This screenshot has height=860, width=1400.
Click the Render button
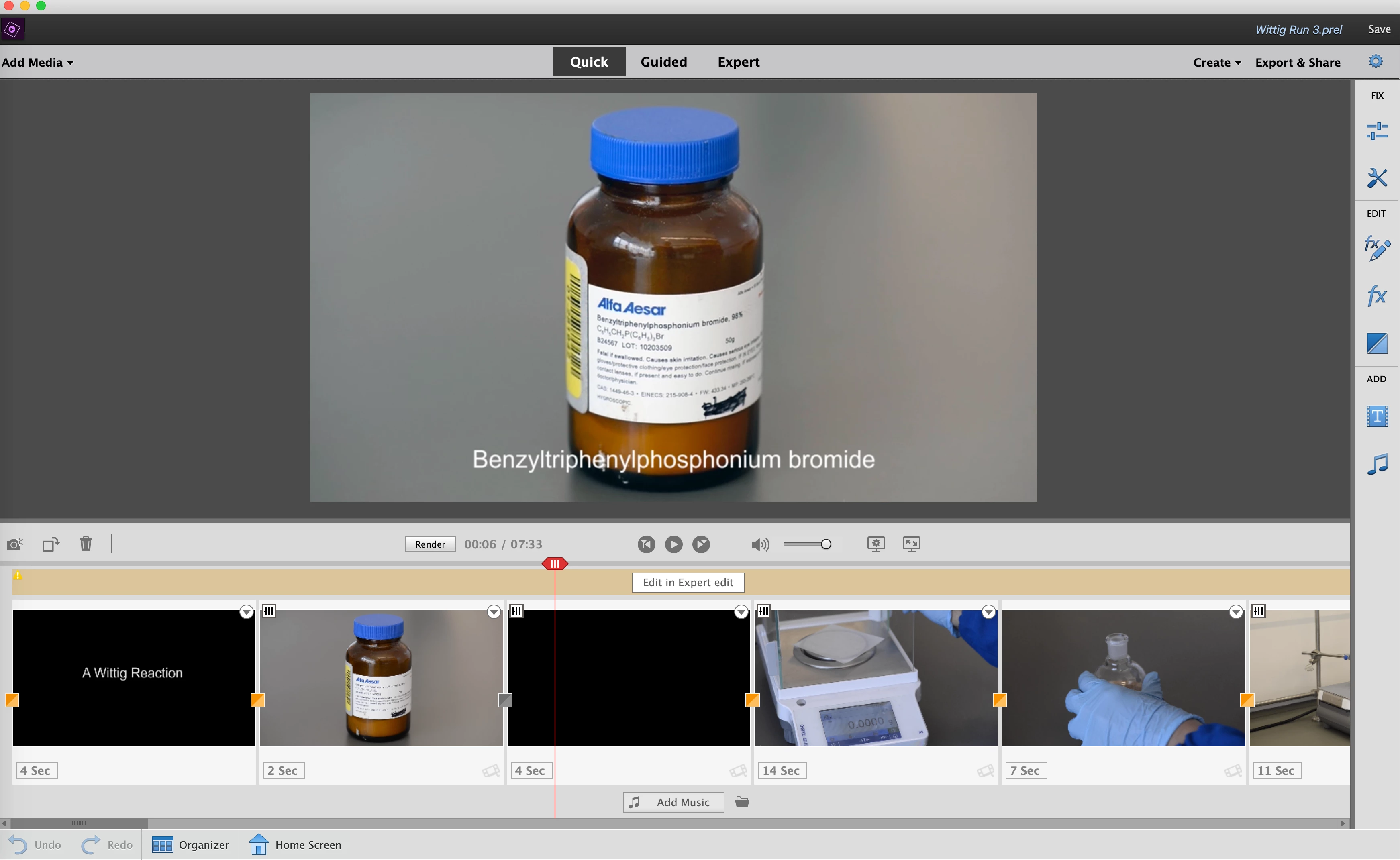coord(429,544)
